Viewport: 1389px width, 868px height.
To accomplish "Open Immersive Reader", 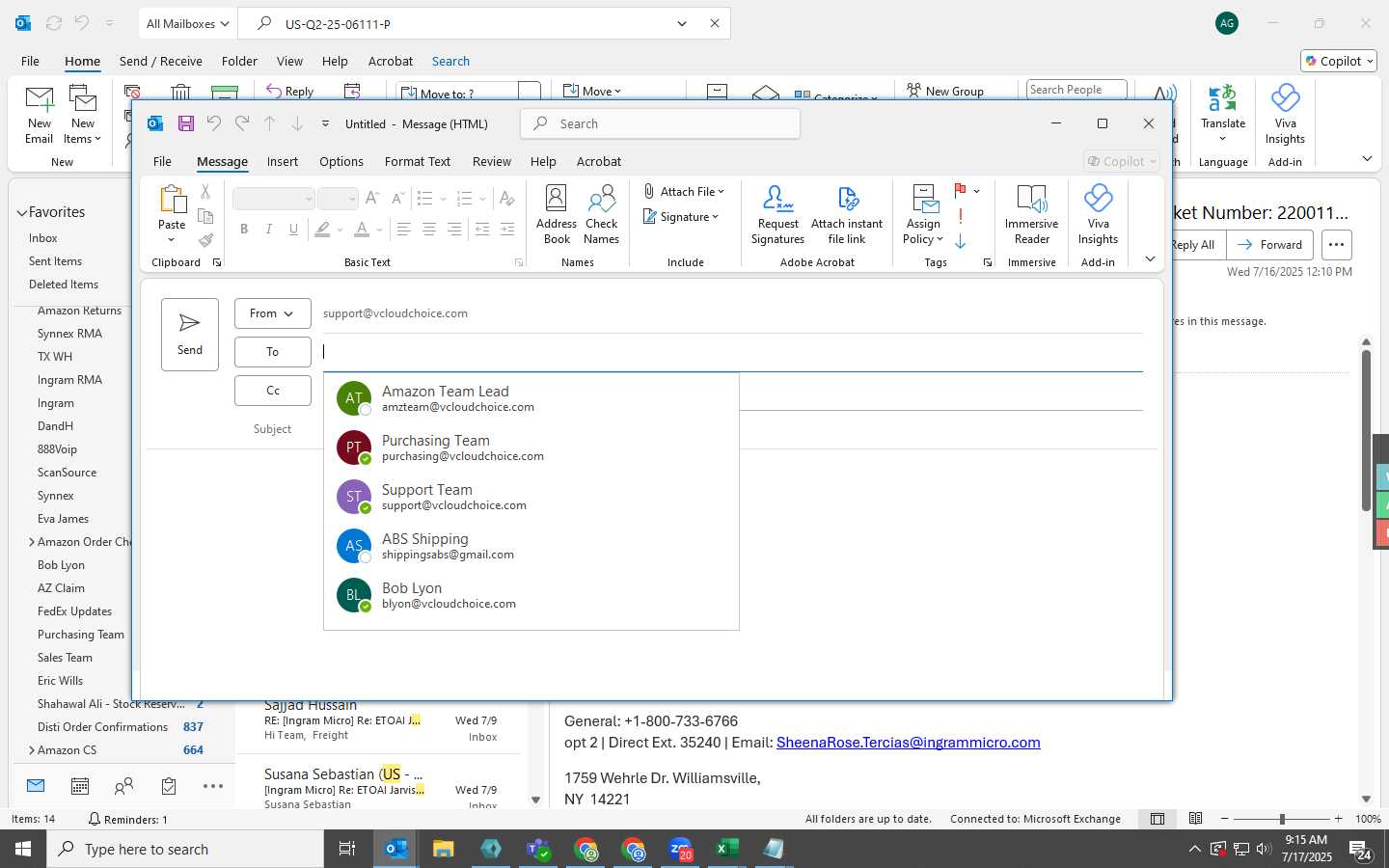I will (1031, 215).
